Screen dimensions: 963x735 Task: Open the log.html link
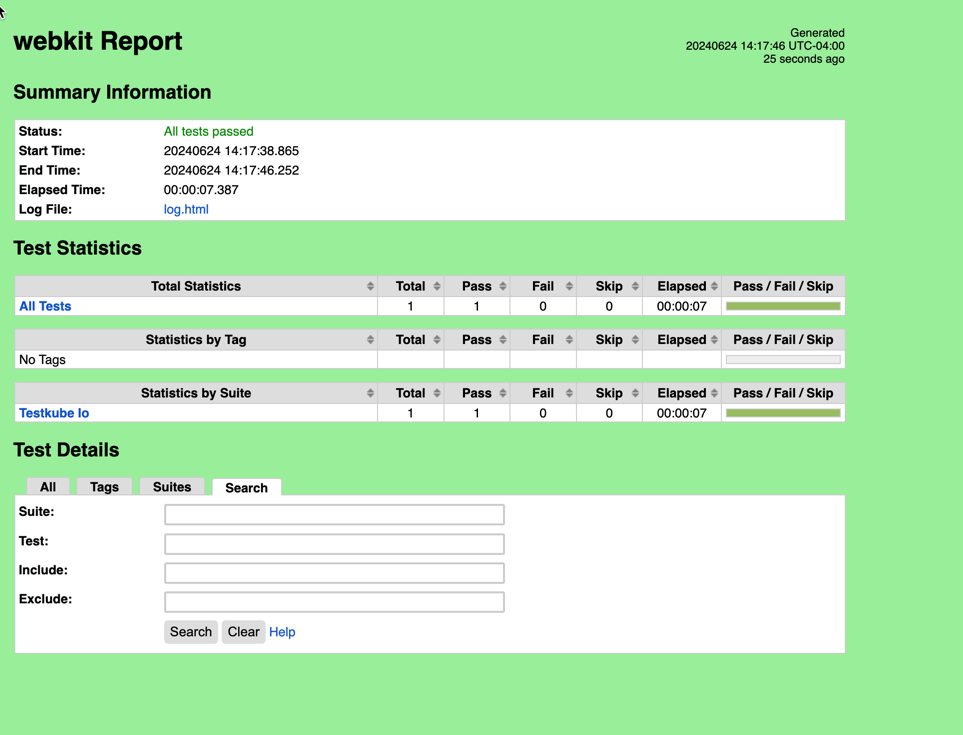(x=186, y=209)
